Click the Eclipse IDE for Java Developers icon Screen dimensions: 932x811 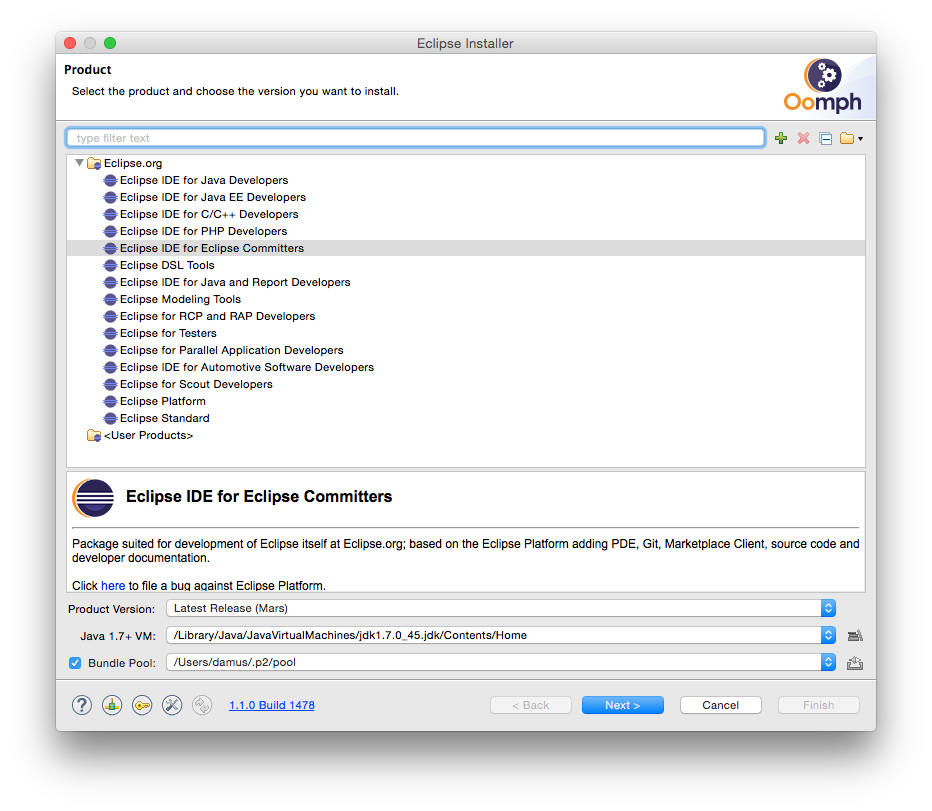tap(110, 180)
